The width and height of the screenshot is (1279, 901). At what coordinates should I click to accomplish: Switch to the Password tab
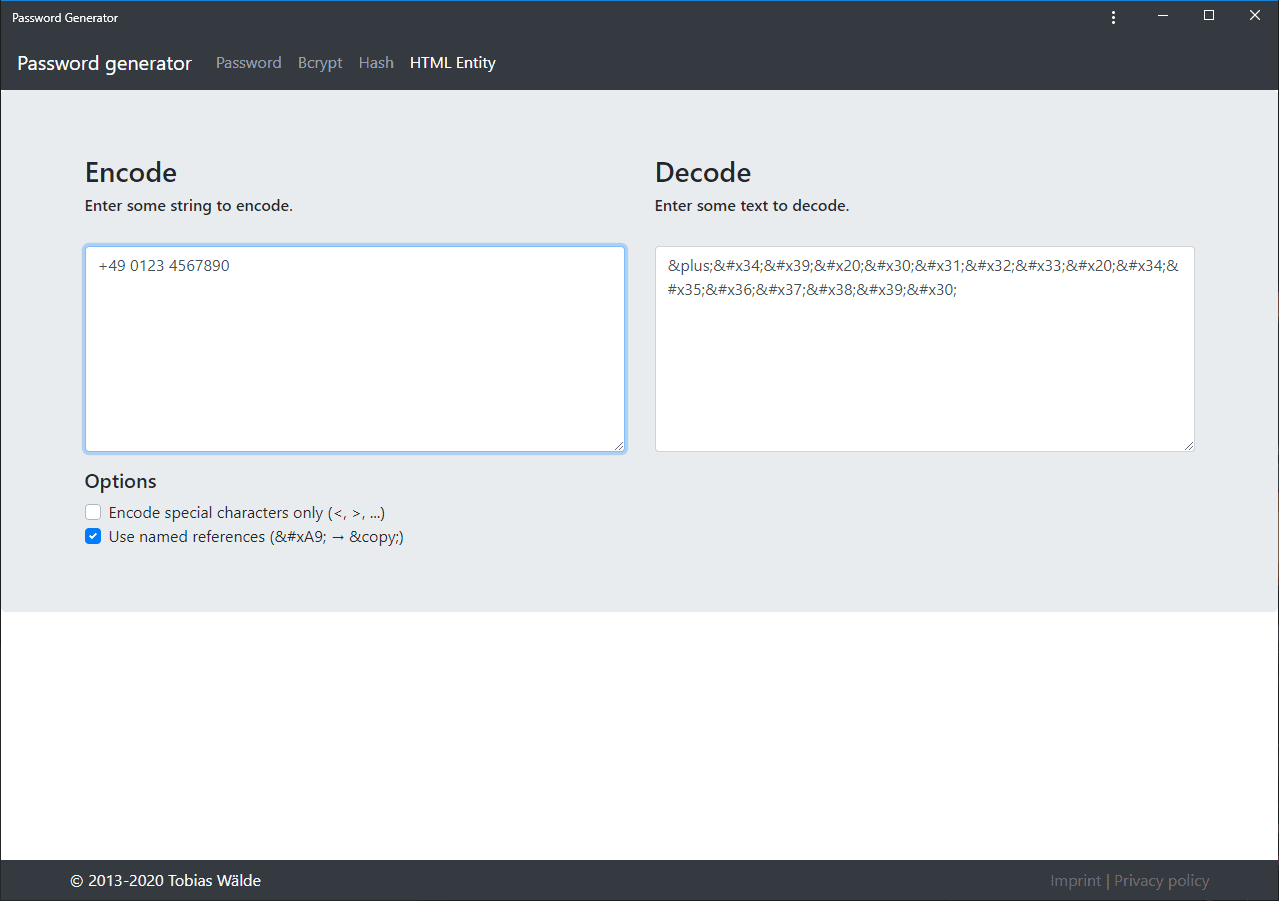[x=249, y=62]
